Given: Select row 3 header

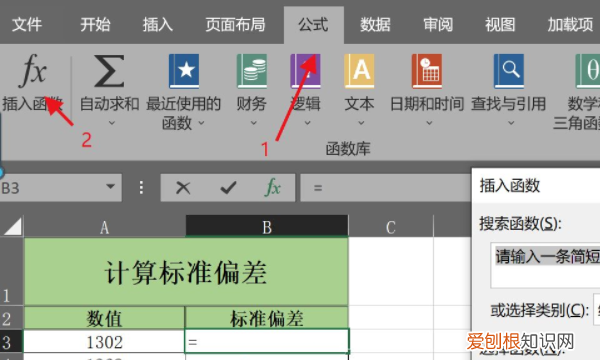Looking at the screenshot, I should coord(11,341).
